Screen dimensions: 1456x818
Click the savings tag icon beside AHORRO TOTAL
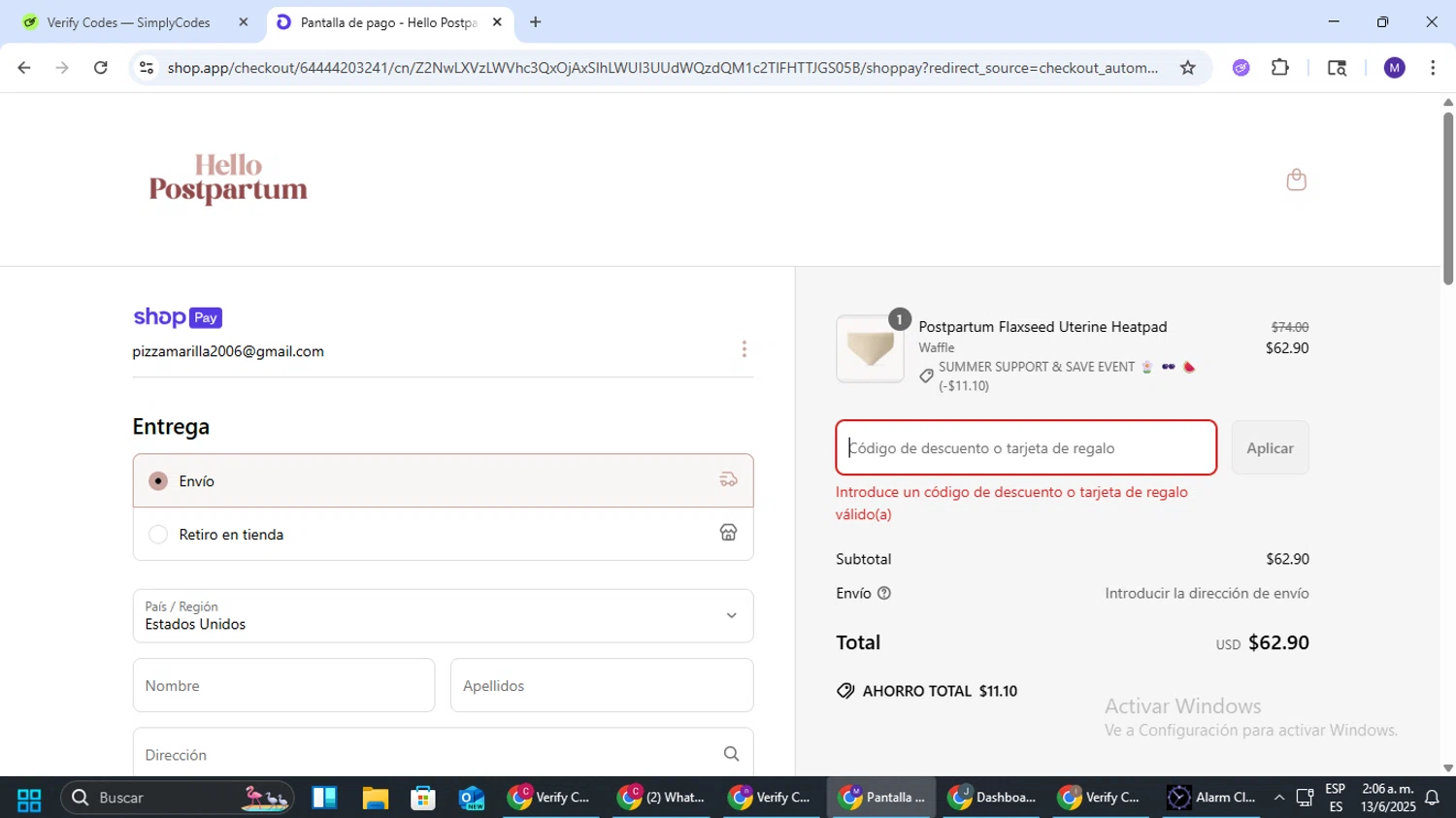[x=845, y=691]
